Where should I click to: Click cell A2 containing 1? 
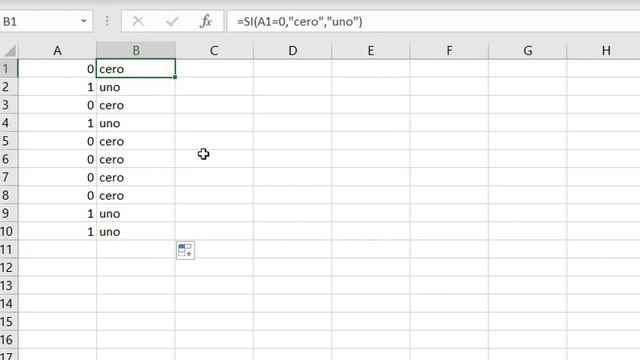57,87
